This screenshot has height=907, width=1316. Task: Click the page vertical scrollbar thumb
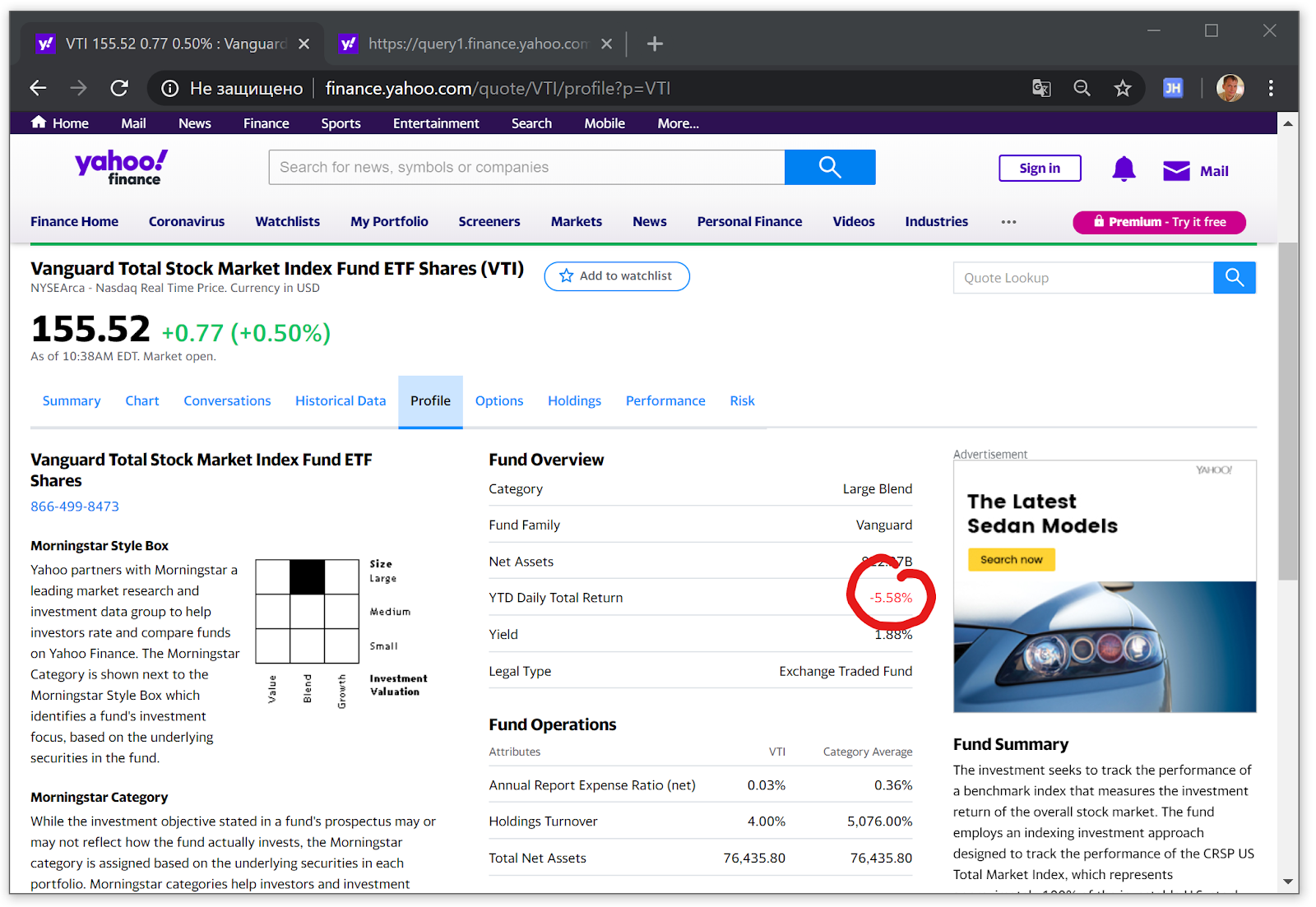(x=1287, y=411)
